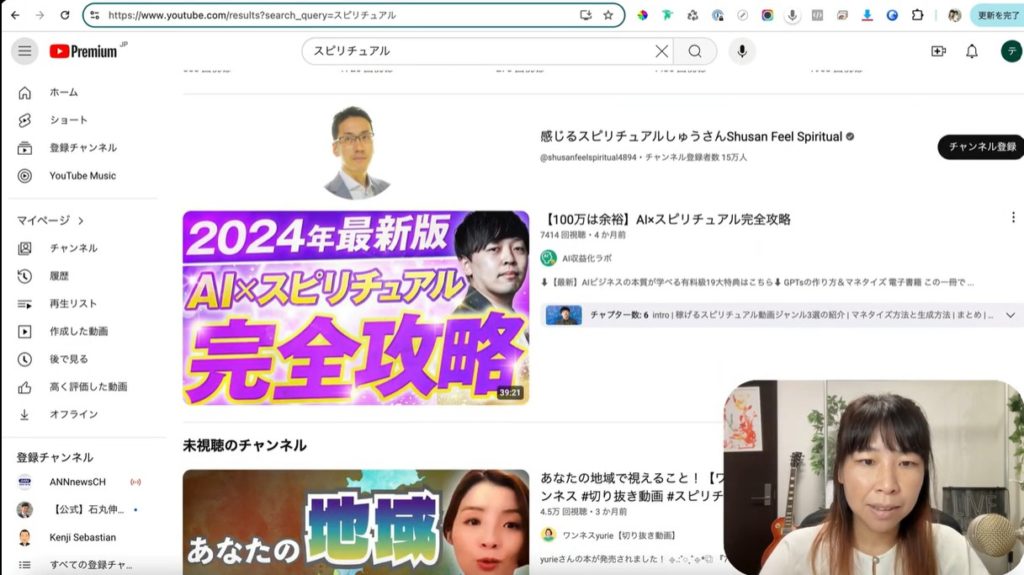Clear the search box with X
Viewport: 1024px width, 575px height.
point(661,51)
